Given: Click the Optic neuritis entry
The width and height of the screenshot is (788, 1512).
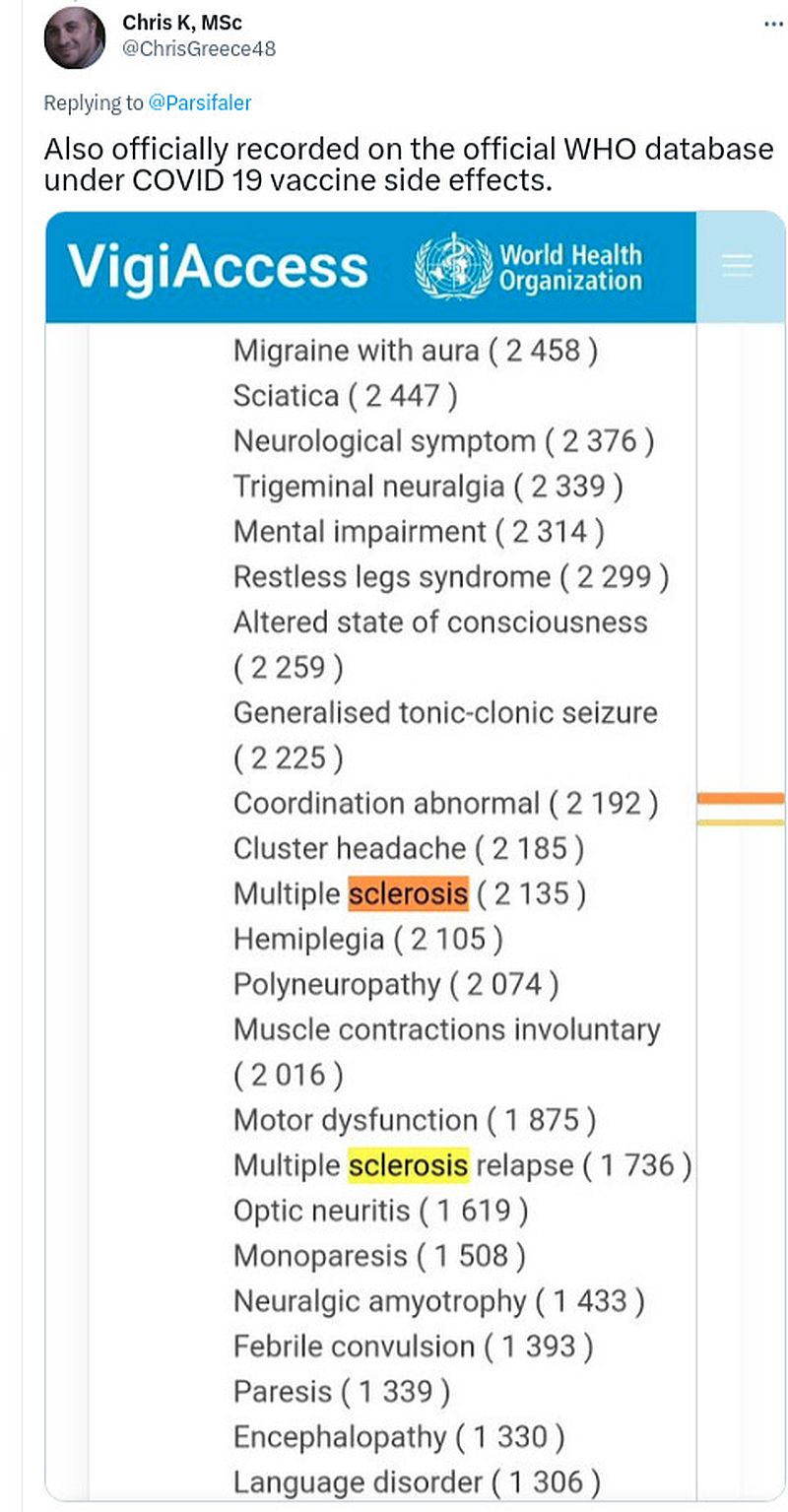Looking at the screenshot, I should click(x=380, y=1211).
